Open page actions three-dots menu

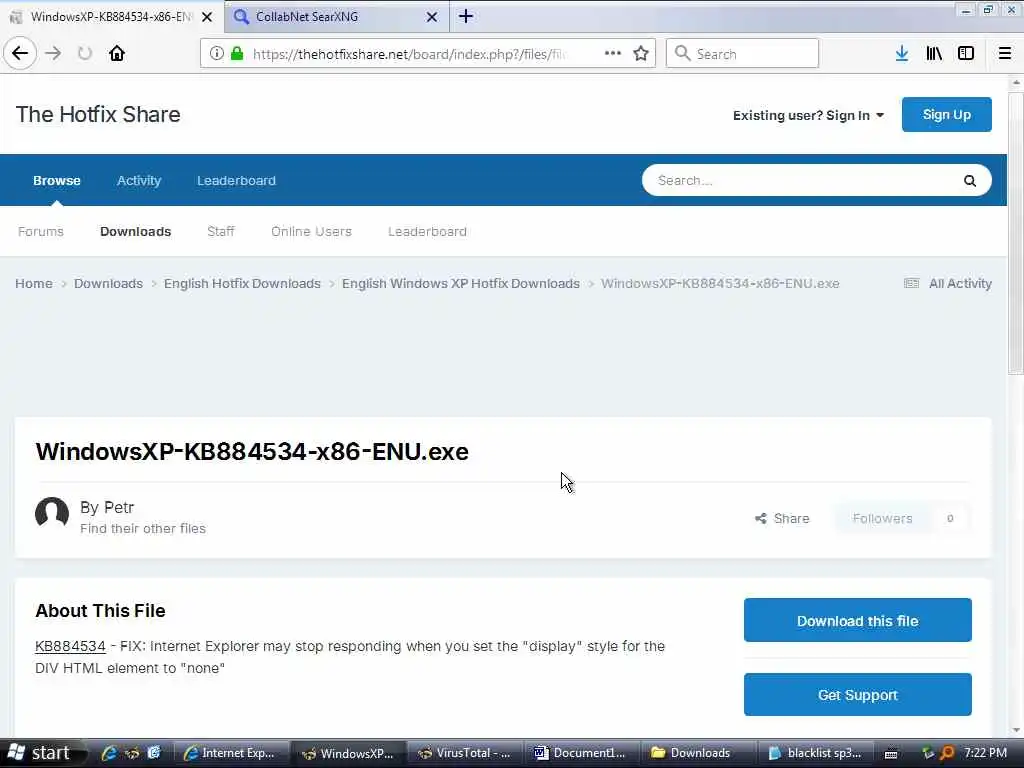613,53
